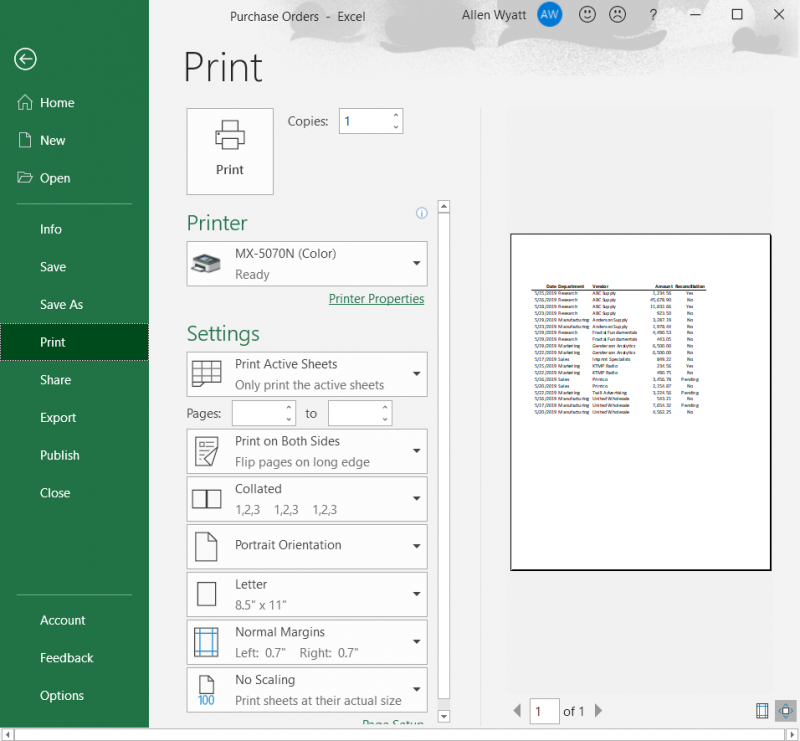The width and height of the screenshot is (800, 741).
Task: Choose Save in the sidebar
Action: (74, 267)
